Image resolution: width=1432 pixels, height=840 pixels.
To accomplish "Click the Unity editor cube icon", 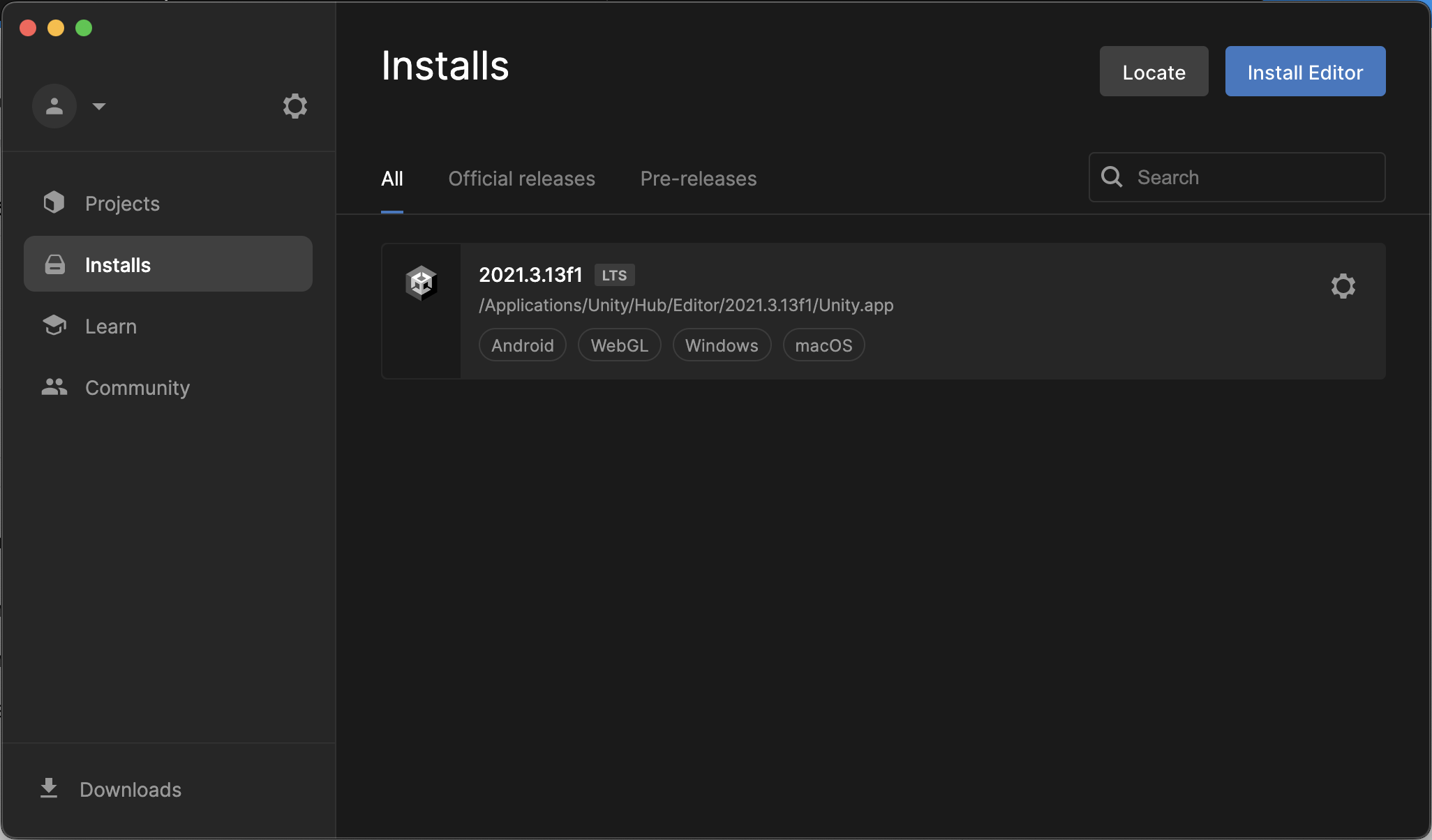I will (422, 283).
